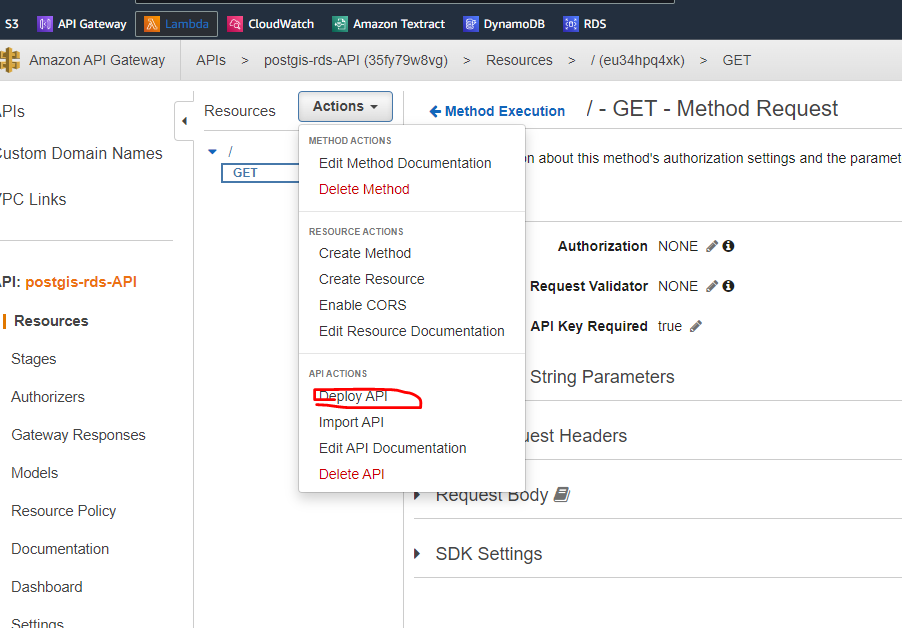Image resolution: width=902 pixels, height=628 pixels.
Task: Edit Authorization setting with pencil icon
Action: 712,246
